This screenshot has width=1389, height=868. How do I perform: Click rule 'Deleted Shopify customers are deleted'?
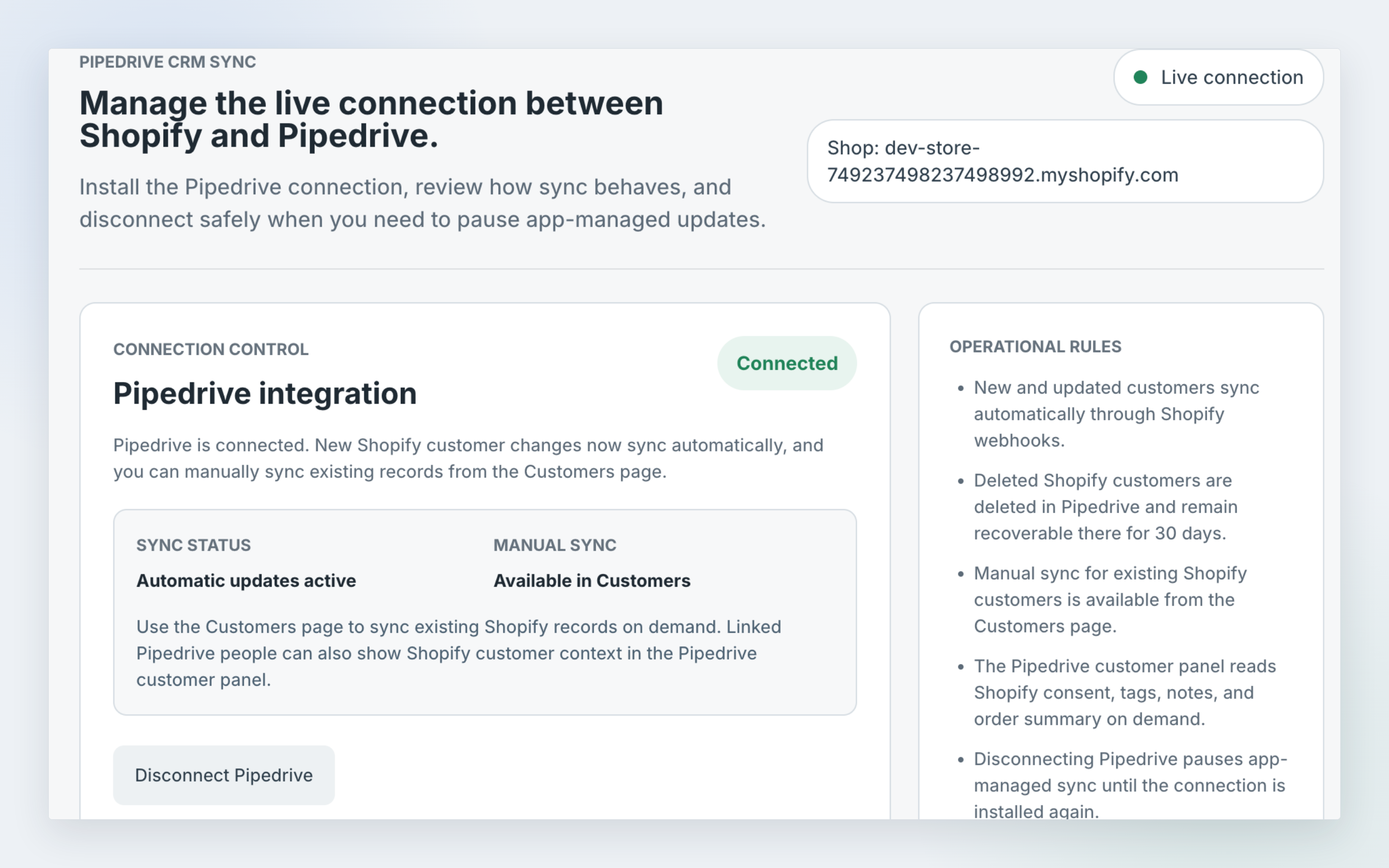coord(1105,507)
